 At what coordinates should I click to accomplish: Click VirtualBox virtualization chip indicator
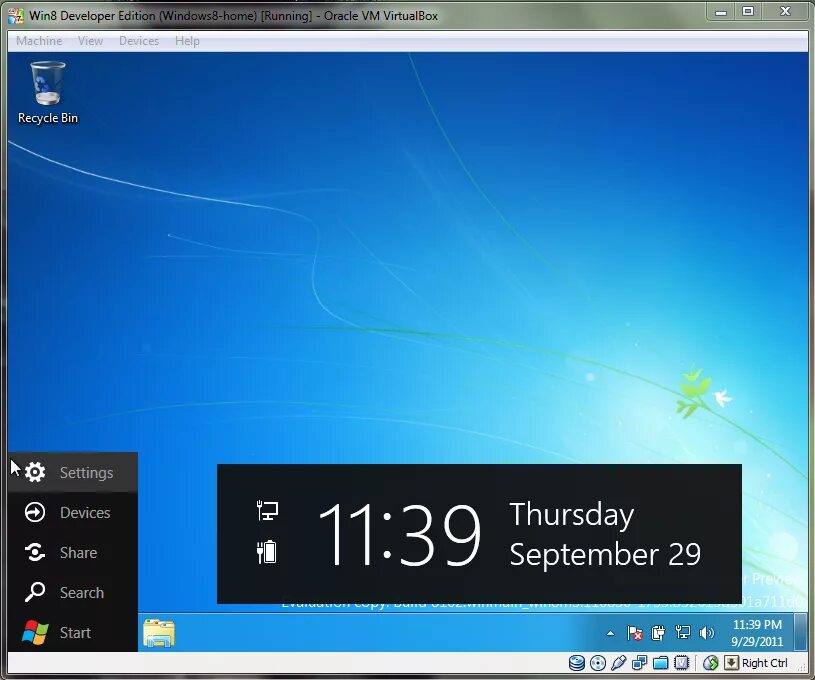(x=681, y=663)
